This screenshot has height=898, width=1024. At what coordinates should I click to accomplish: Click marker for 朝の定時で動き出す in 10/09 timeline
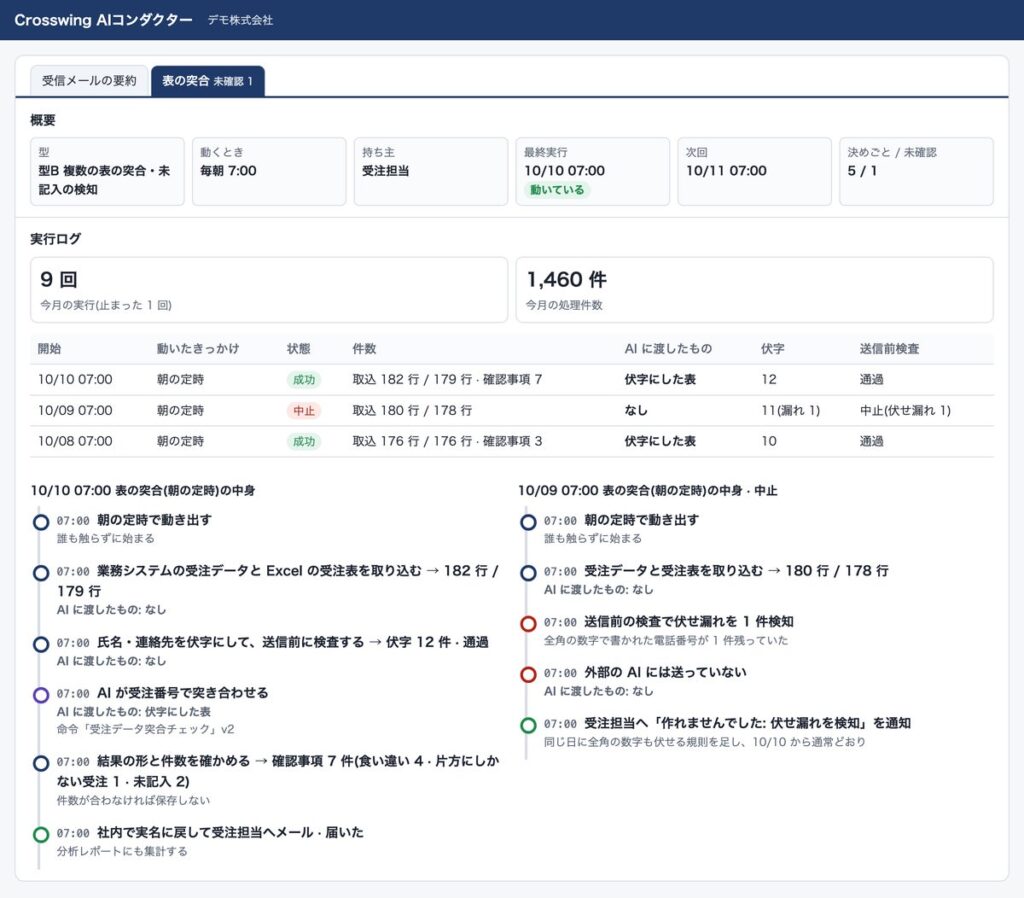tap(528, 522)
